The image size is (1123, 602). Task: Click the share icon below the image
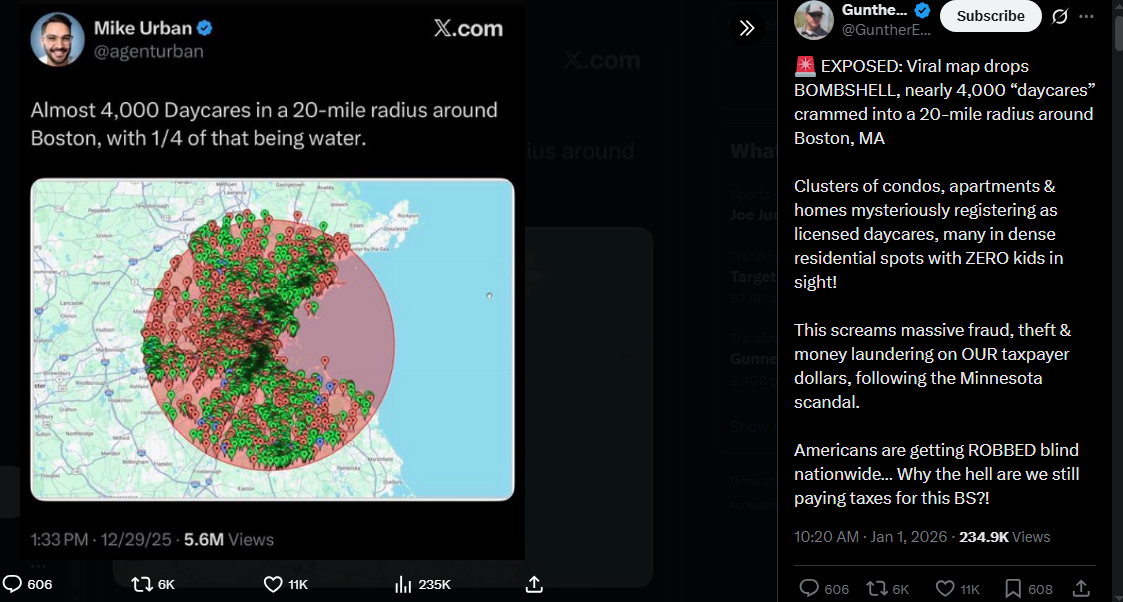tap(534, 584)
